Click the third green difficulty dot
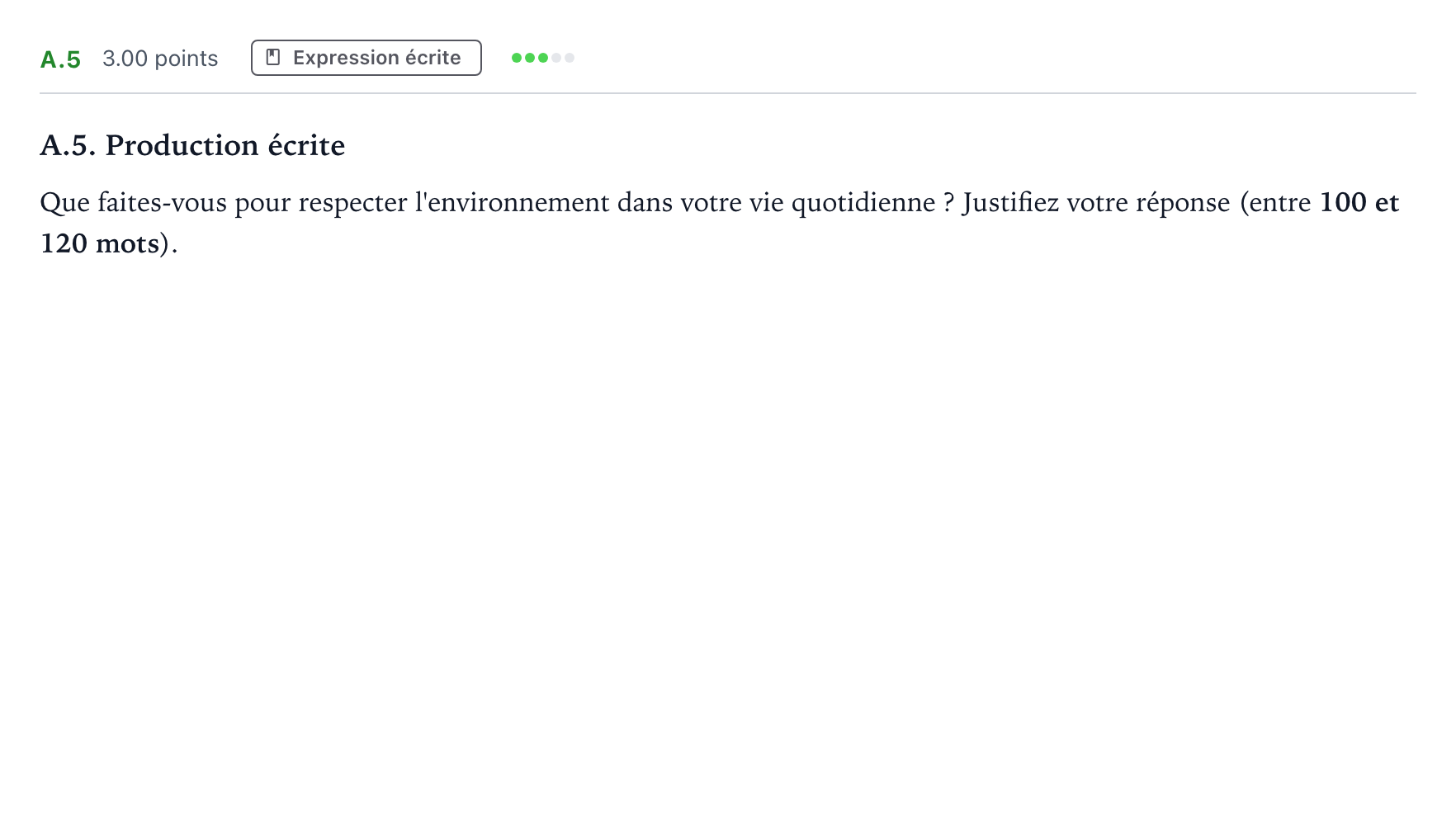 pyautogui.click(x=543, y=58)
